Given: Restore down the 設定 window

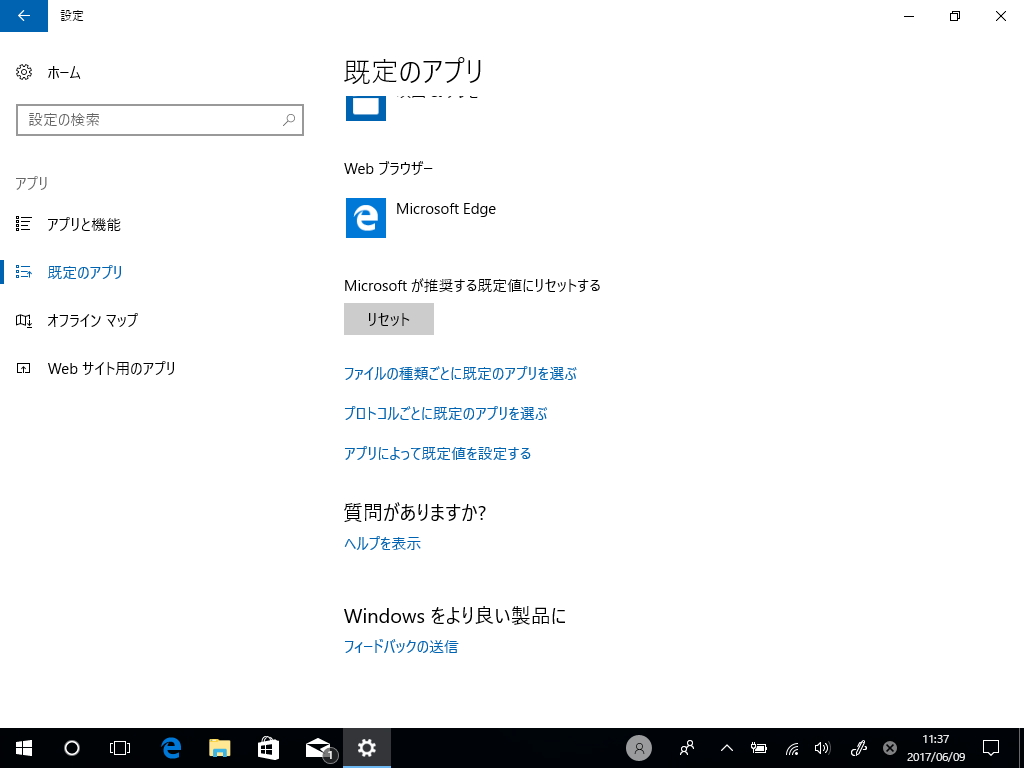Looking at the screenshot, I should coord(955,16).
